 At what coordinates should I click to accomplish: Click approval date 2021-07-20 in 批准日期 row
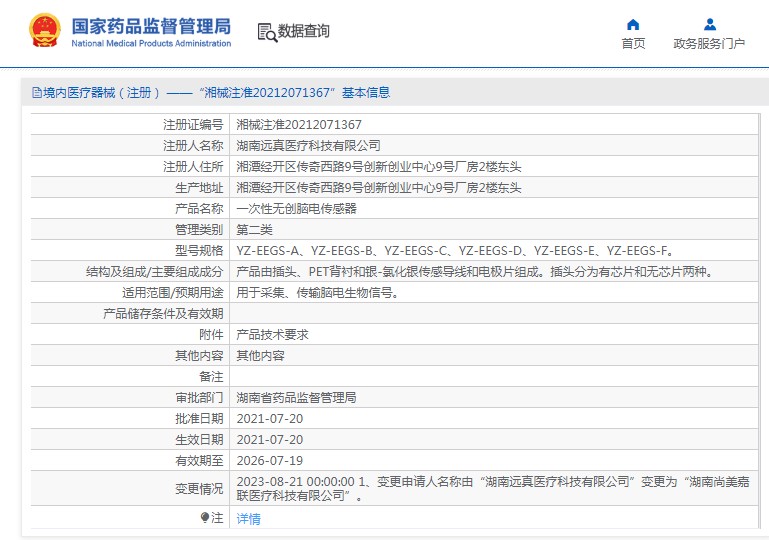coord(270,419)
